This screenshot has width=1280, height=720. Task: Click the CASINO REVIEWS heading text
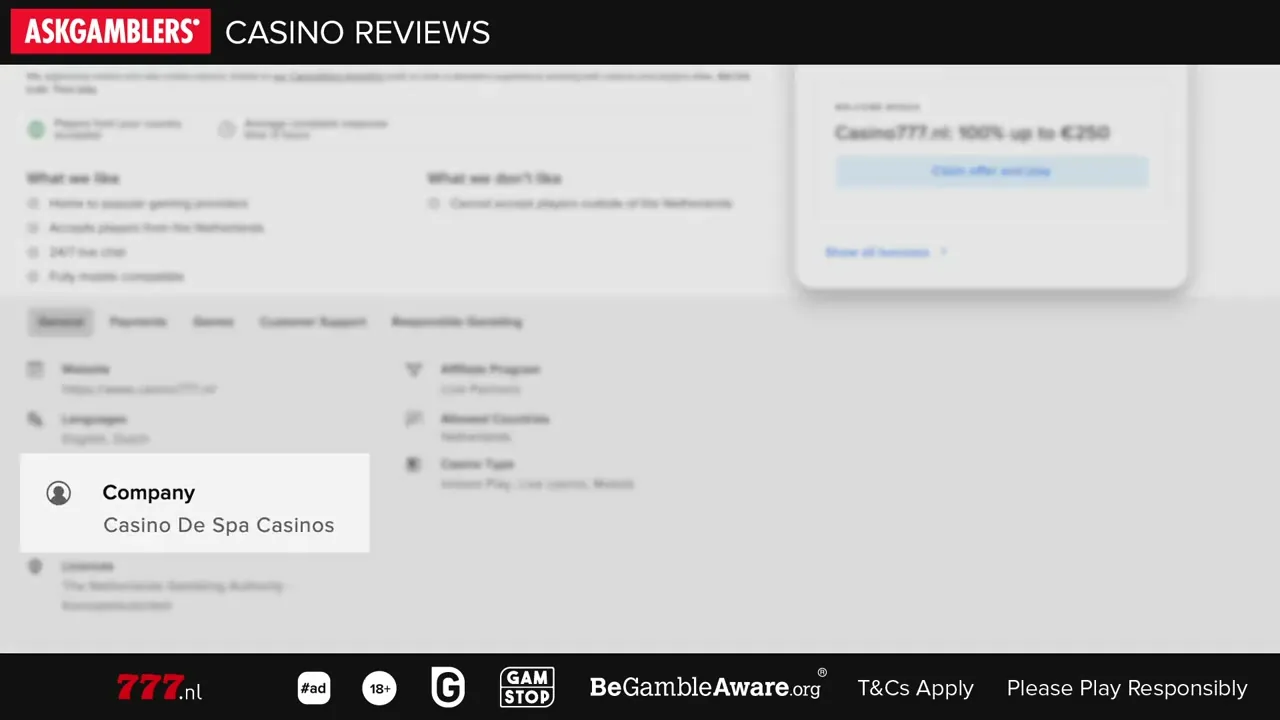tap(358, 33)
